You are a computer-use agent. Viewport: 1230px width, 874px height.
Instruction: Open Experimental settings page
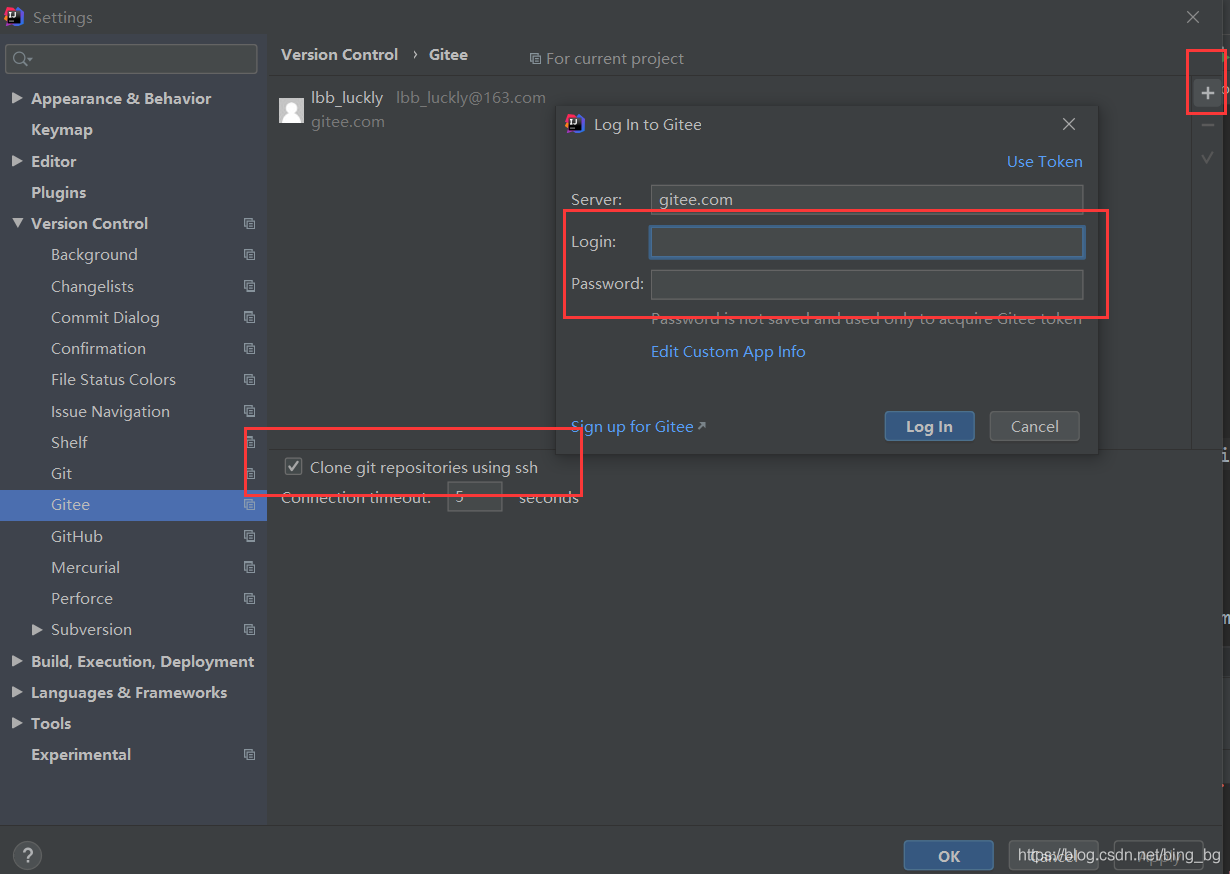pos(81,755)
